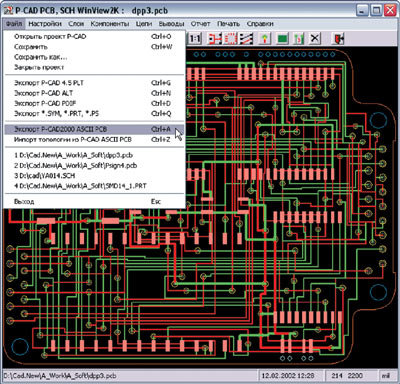Click the red exit door icon
The height and width of the screenshot is (384, 400).
(x=338, y=39)
